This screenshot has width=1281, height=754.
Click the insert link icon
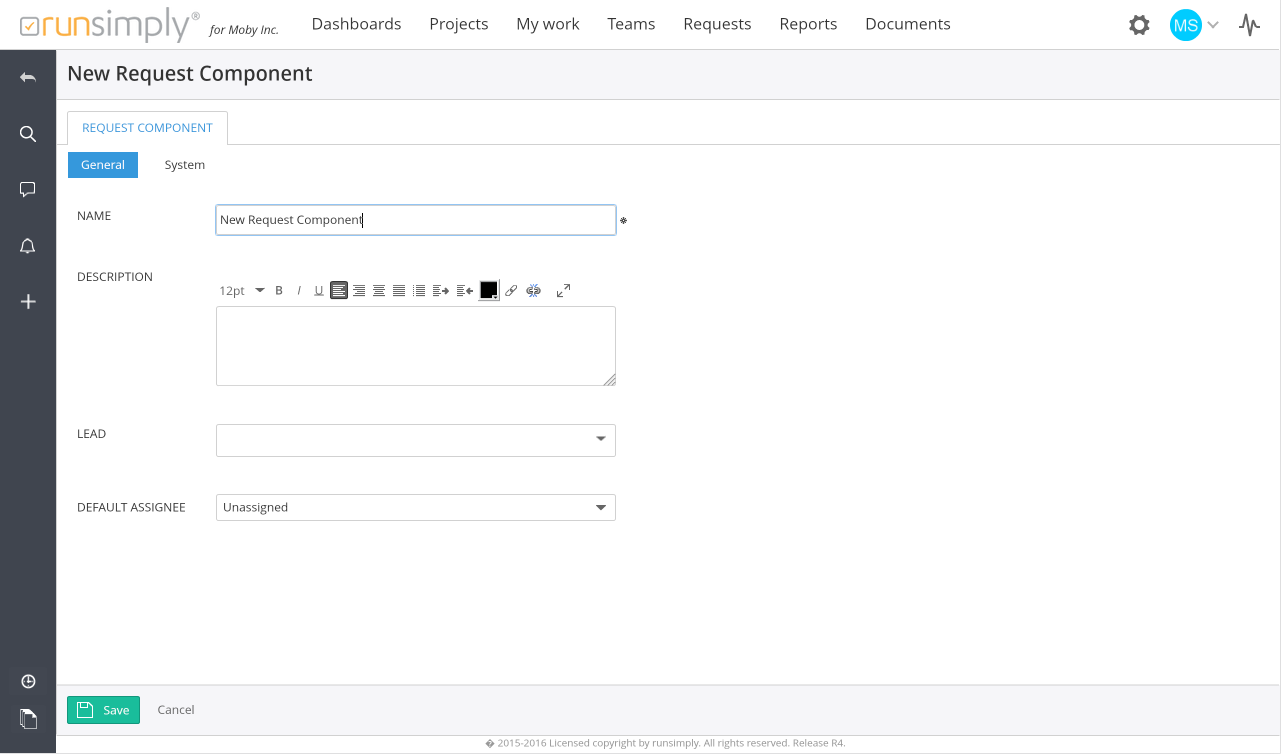tap(511, 291)
